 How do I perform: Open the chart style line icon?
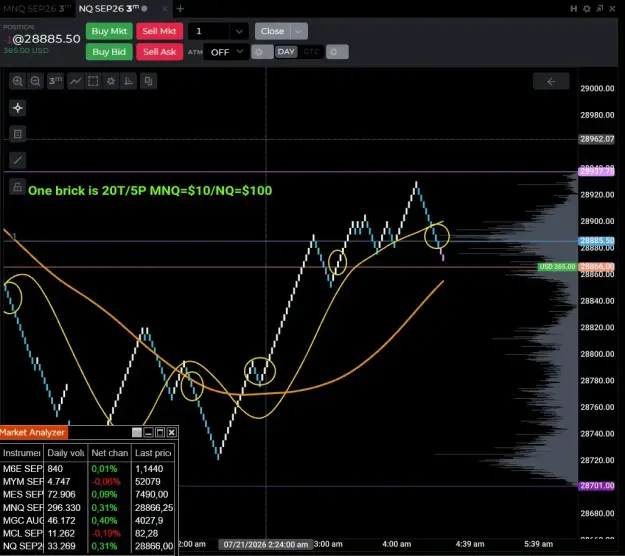coord(75,81)
